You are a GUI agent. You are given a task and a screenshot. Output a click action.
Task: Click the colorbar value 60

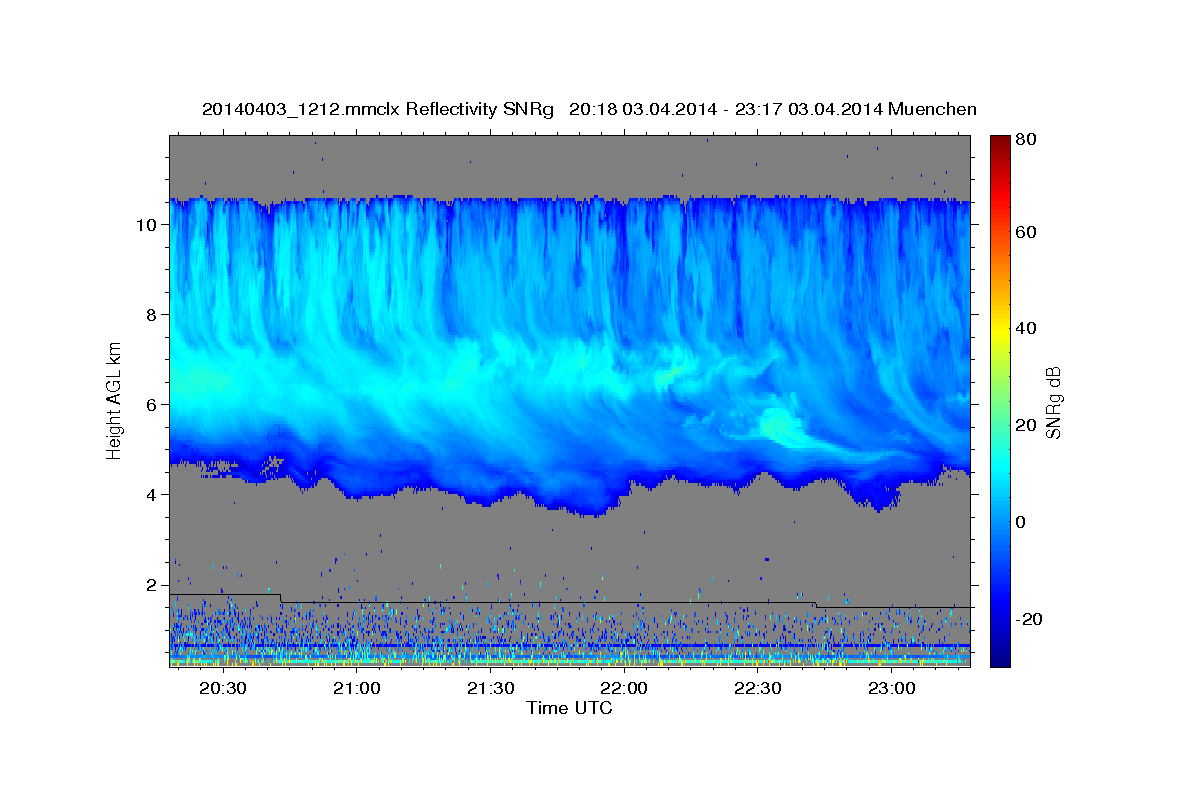pyautogui.click(x=1025, y=232)
